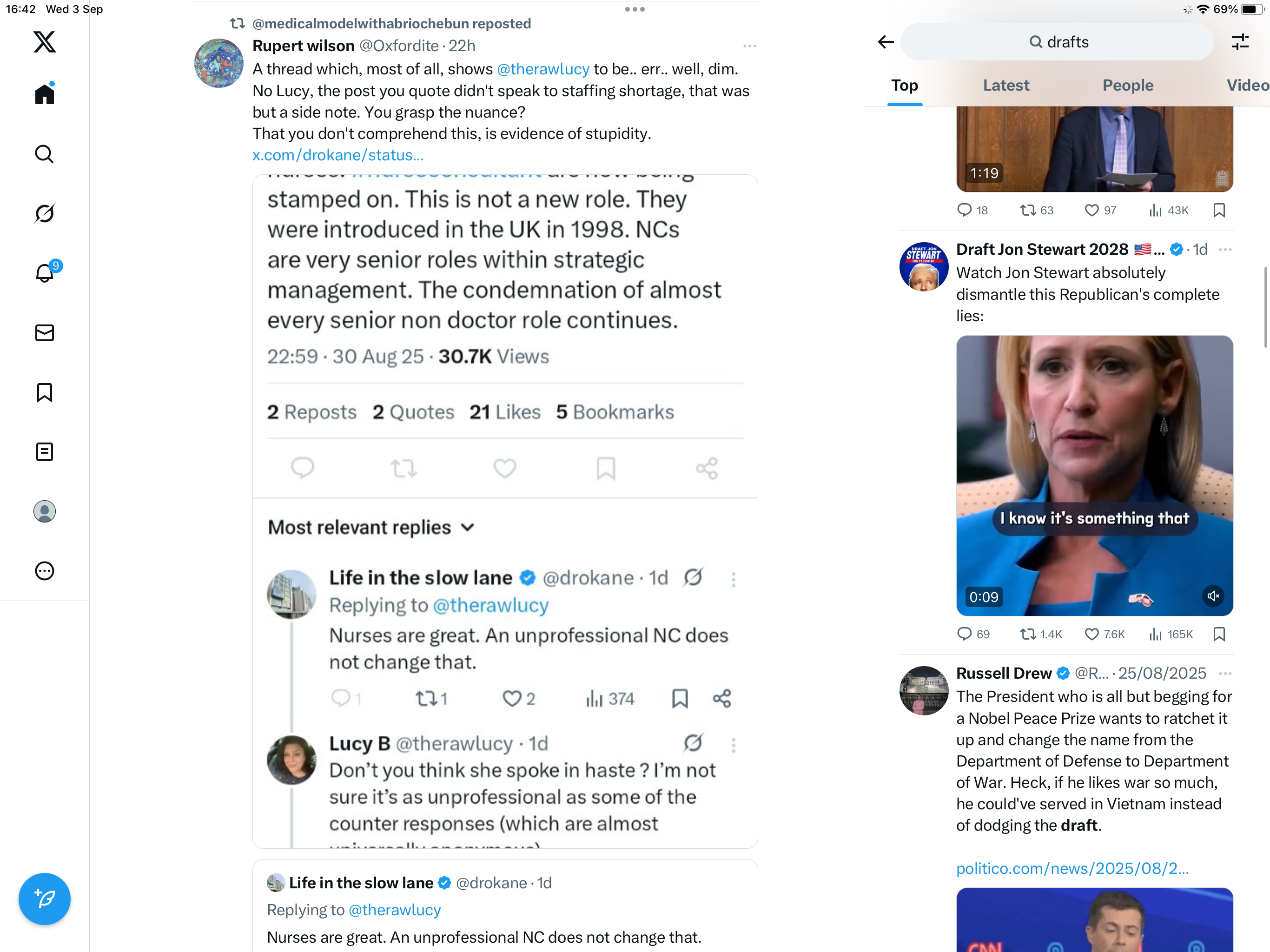This screenshot has height=952, width=1270.
Task: Open Bookmarks in left sidebar
Action: [x=44, y=393]
